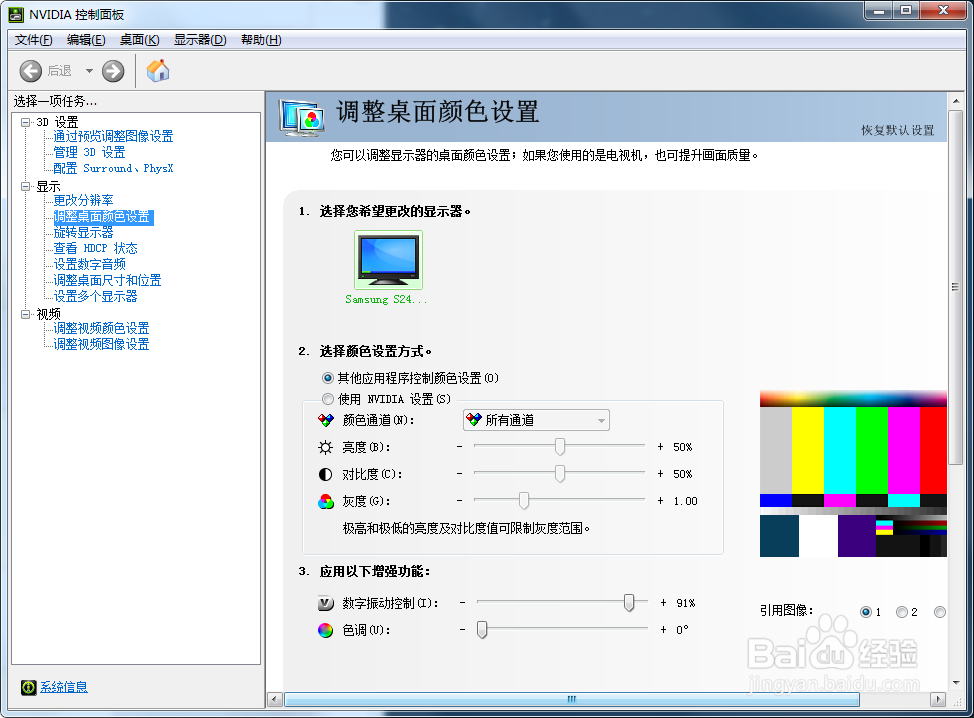Open the 系统信息 link
974x718 pixels.
pos(64,687)
